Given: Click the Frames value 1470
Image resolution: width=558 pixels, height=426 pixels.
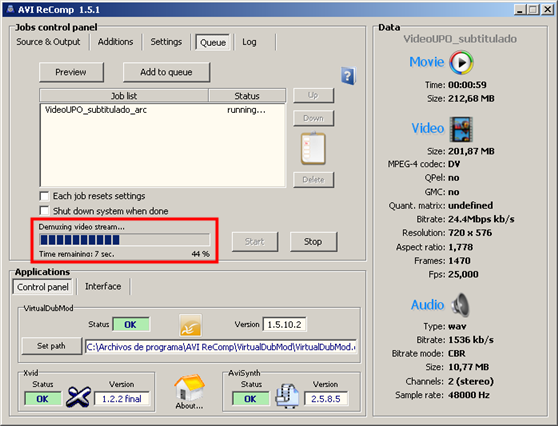Looking at the screenshot, I should (459, 261).
